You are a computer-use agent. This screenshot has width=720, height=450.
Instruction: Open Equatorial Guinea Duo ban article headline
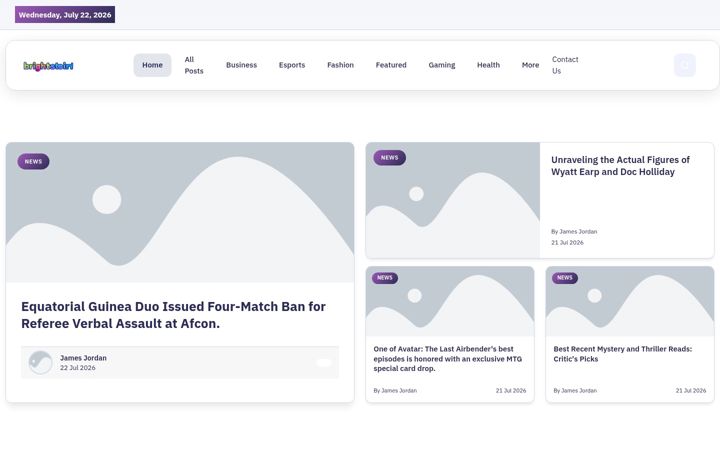174,315
